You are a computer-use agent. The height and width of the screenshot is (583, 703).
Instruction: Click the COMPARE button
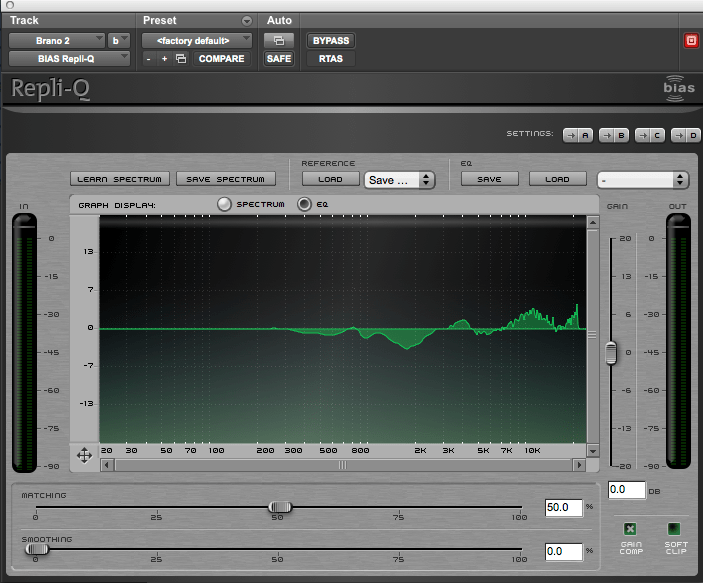pos(221,59)
